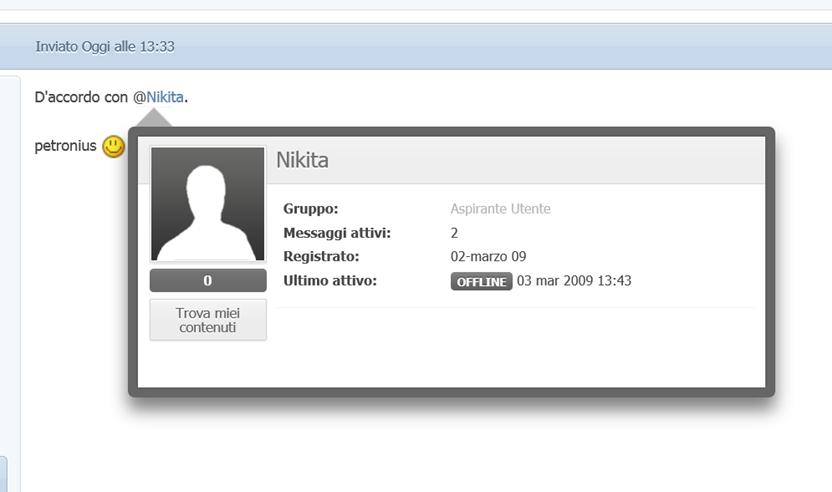The width and height of the screenshot is (832, 492).
Task: Click the Messaggi attivi label
Action: coord(337,233)
